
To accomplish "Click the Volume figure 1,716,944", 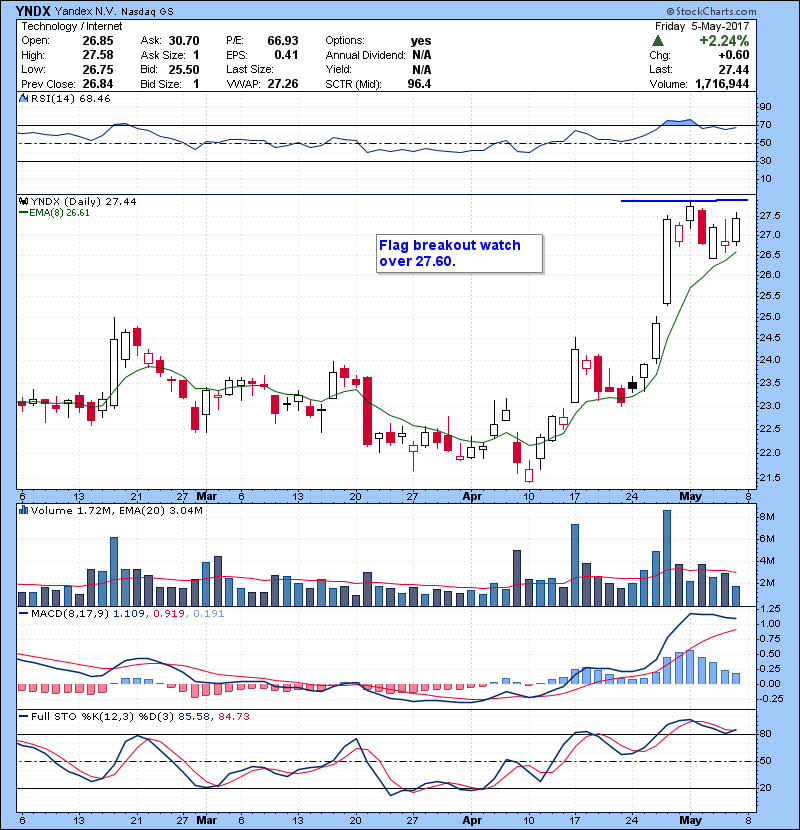I will point(722,84).
